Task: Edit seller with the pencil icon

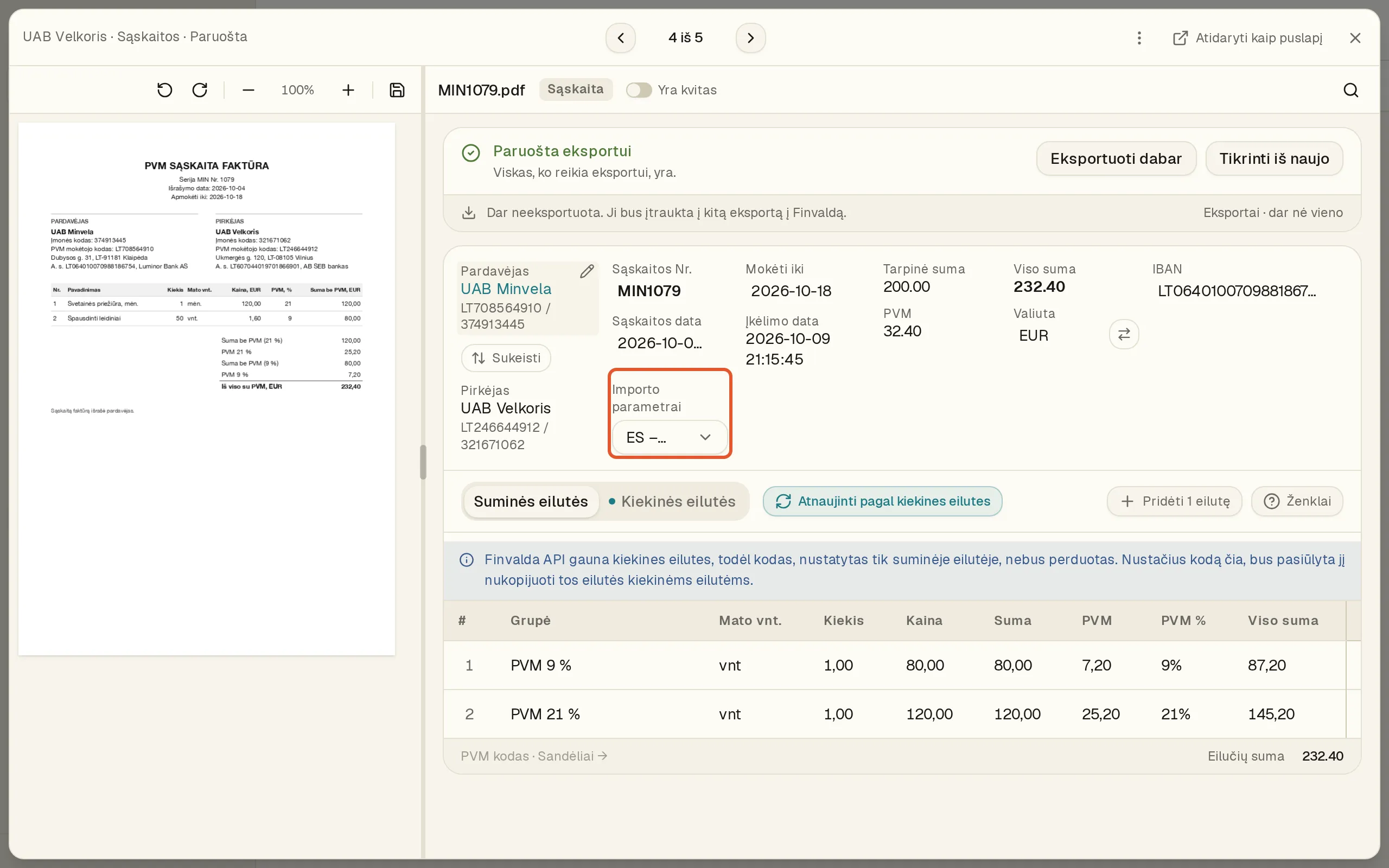Action: [587, 272]
